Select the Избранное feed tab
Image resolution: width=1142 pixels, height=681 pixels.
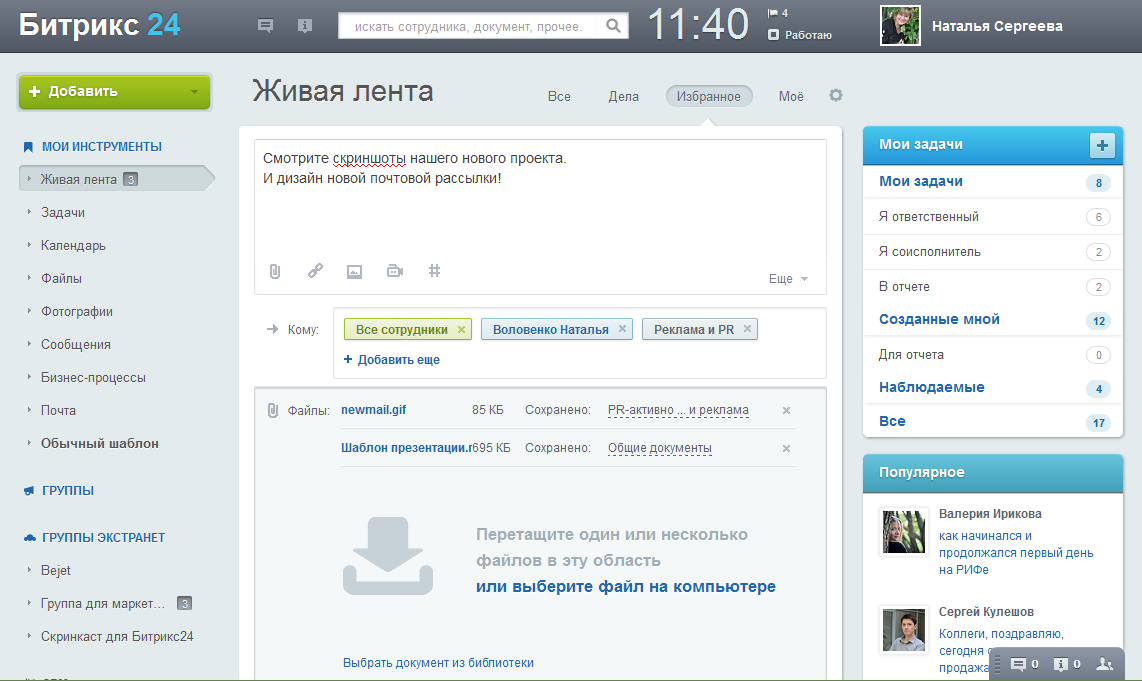tap(709, 96)
